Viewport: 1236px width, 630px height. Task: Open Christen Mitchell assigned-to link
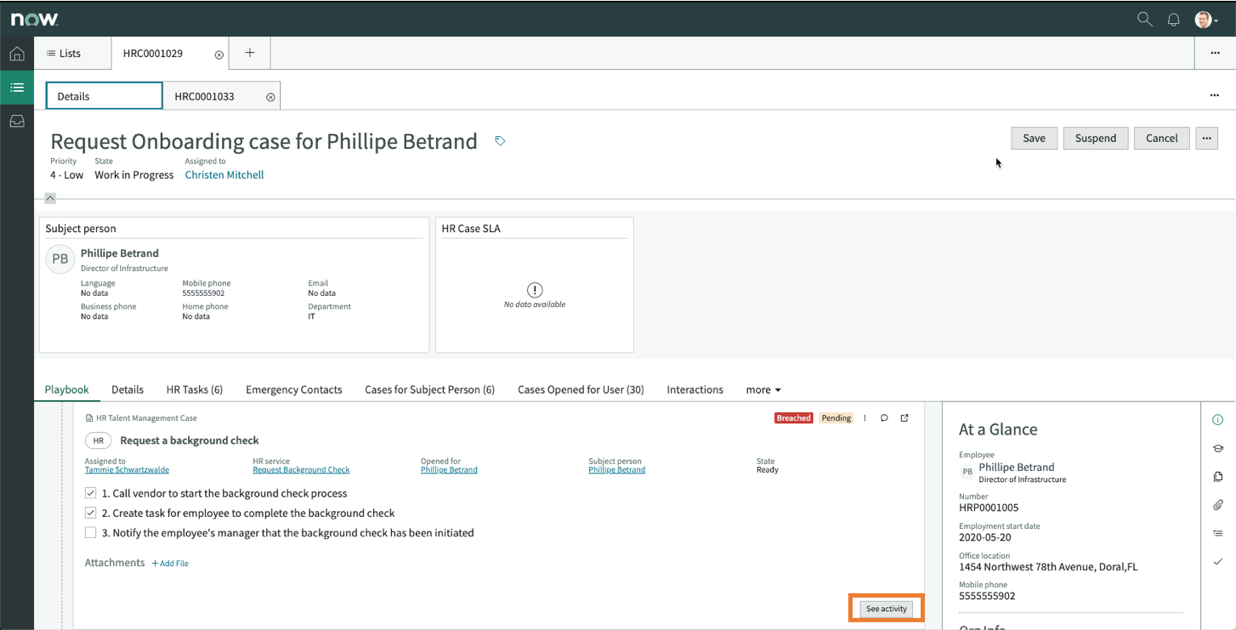224,175
